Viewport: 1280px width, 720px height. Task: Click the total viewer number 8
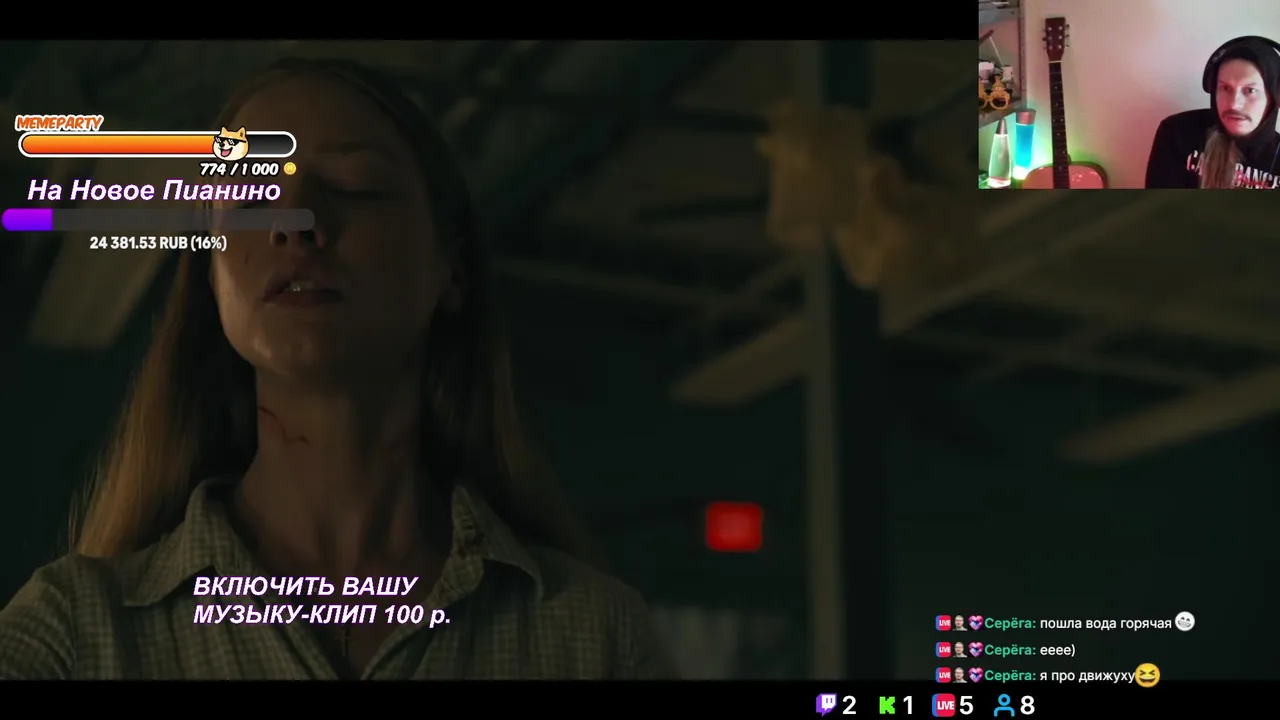[x=1027, y=706]
